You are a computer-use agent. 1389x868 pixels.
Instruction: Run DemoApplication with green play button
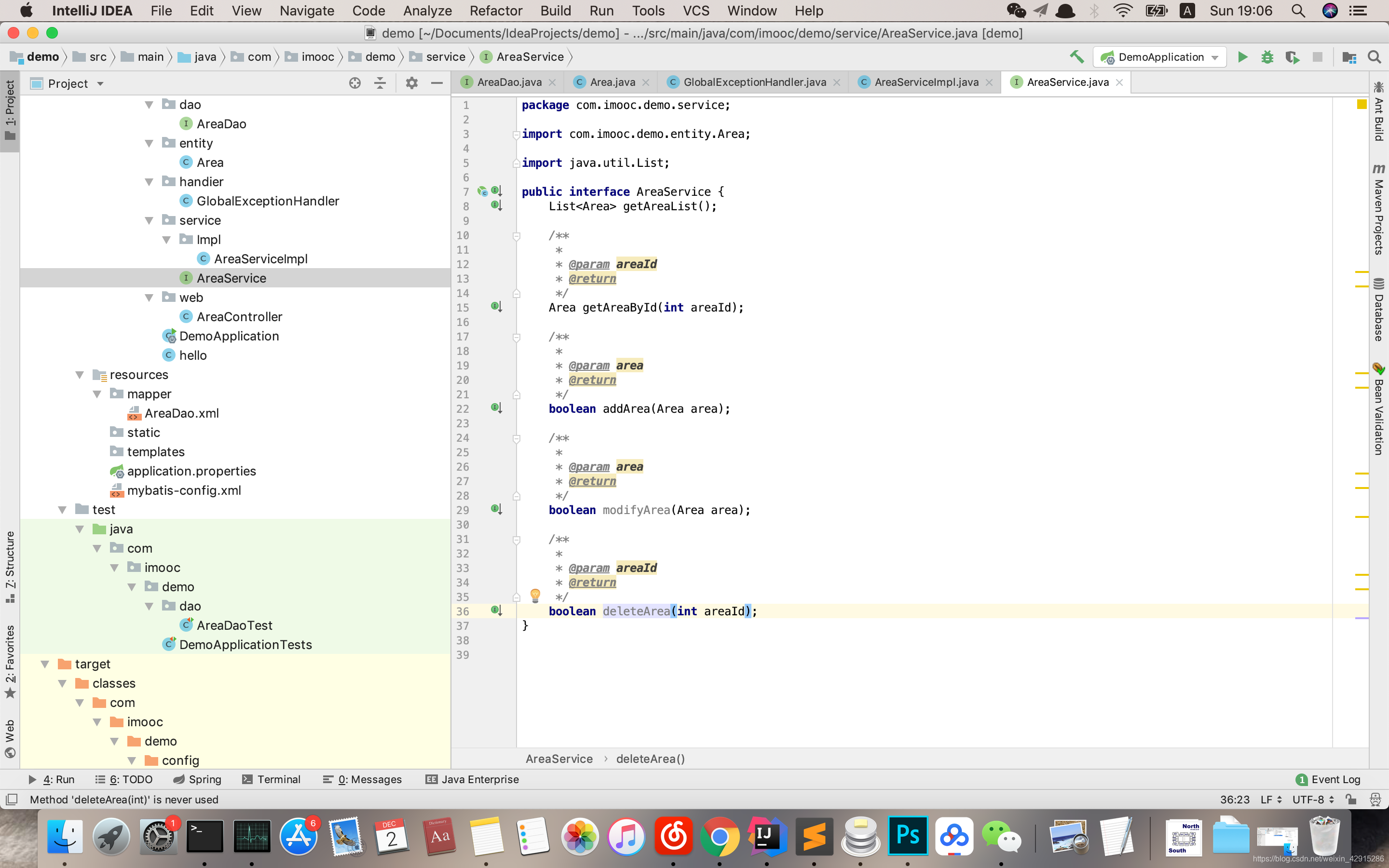[1243, 57]
